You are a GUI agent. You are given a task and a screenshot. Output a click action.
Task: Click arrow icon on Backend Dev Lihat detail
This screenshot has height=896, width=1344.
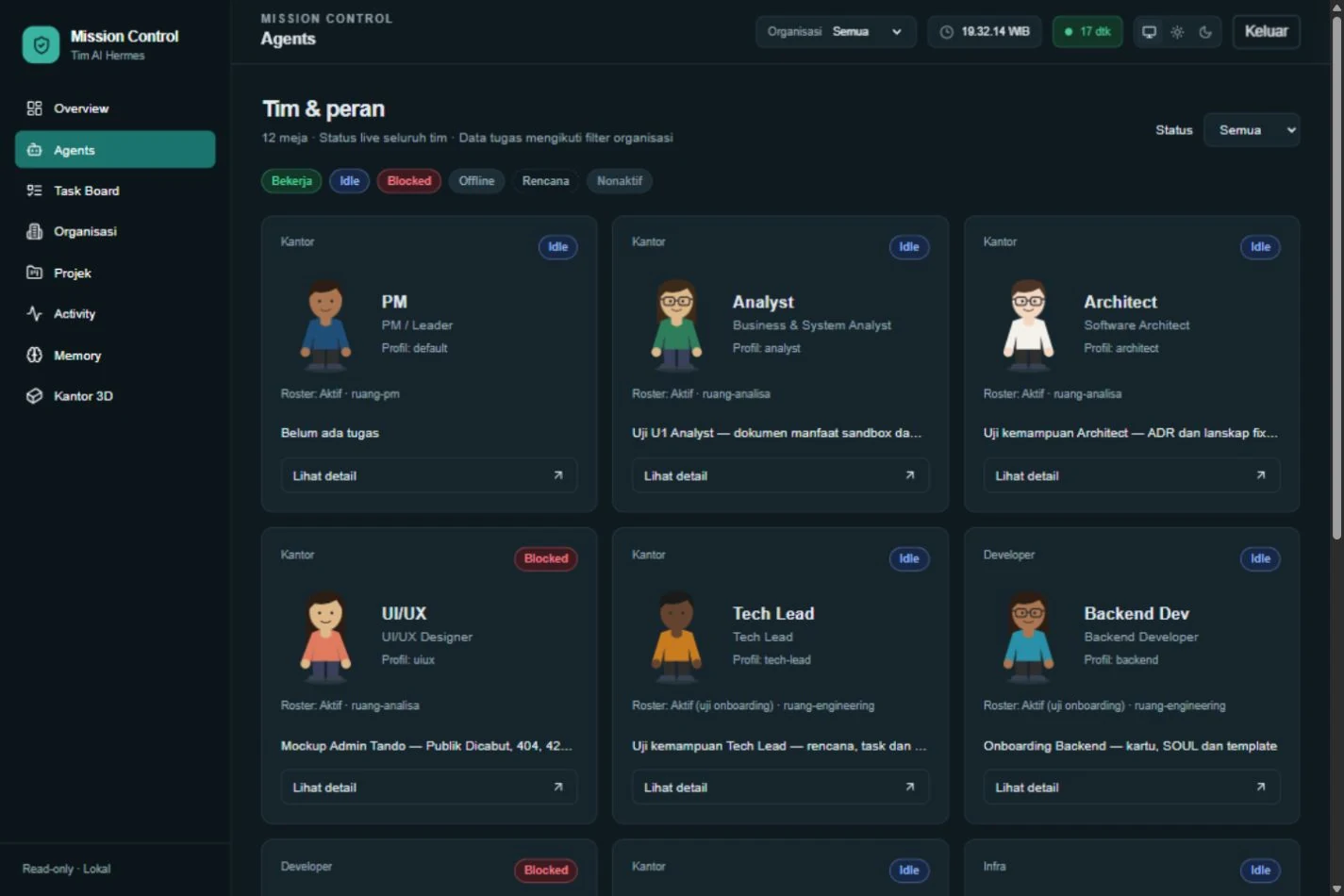tap(1261, 787)
